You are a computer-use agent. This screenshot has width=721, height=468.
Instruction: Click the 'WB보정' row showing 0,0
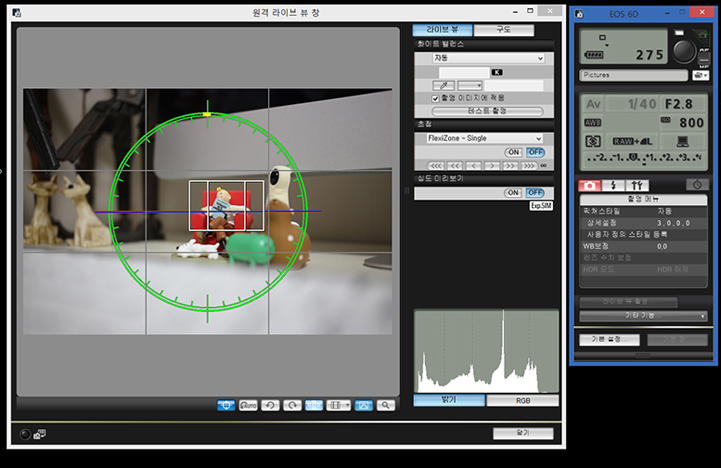coord(643,246)
